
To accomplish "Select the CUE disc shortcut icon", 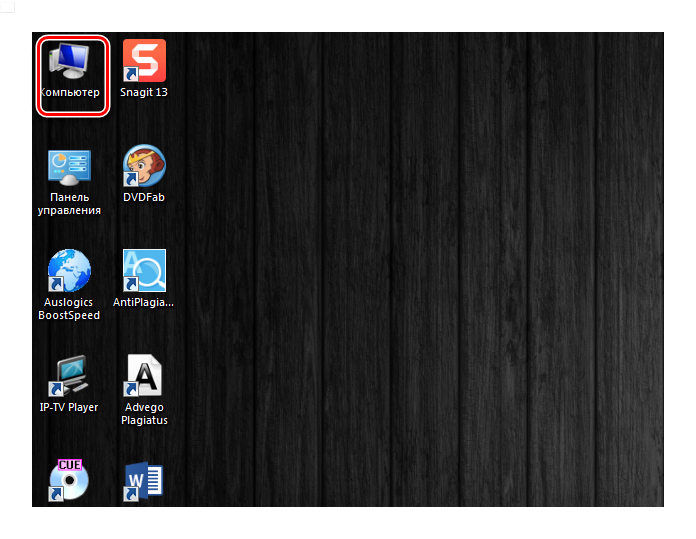I will point(70,480).
